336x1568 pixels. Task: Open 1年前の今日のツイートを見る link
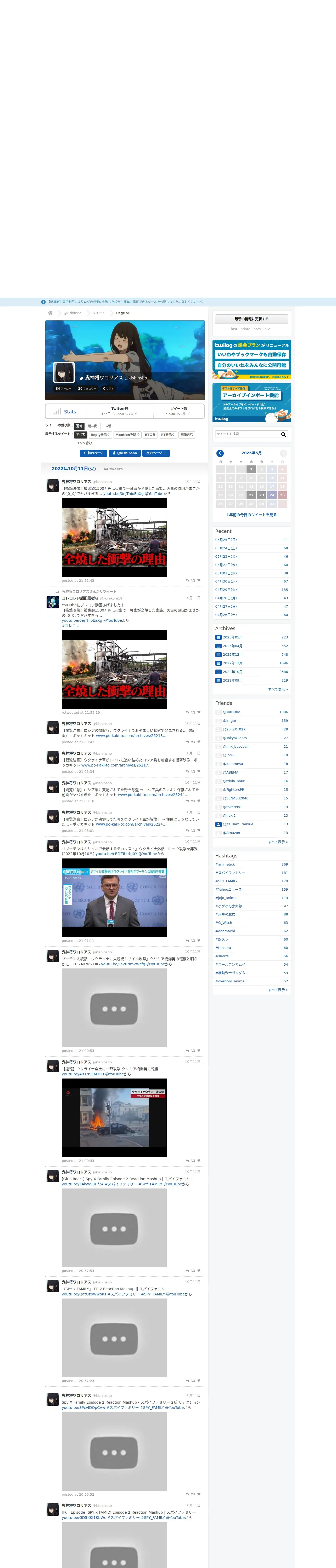click(251, 515)
